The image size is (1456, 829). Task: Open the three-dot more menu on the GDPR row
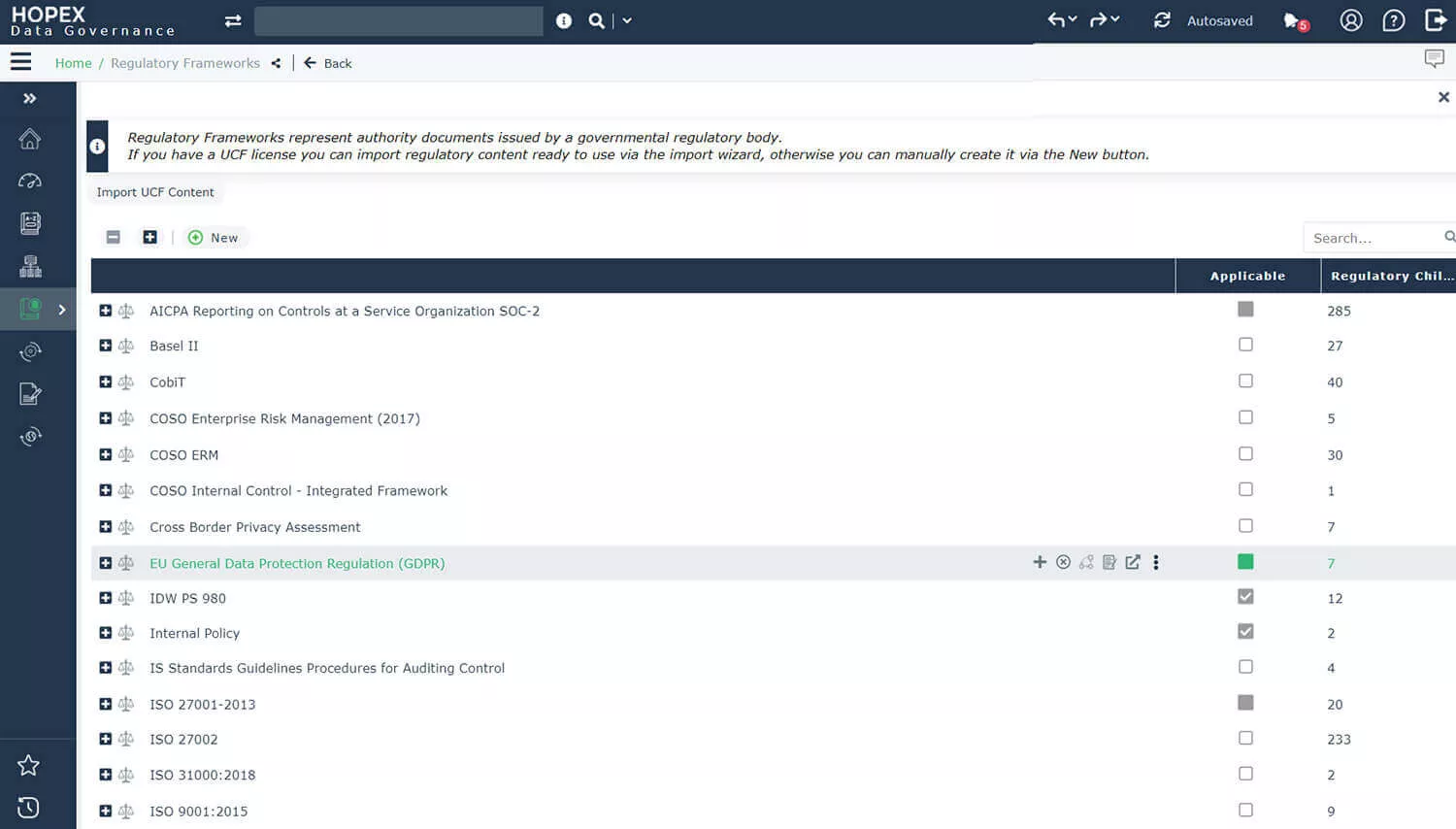point(1156,562)
